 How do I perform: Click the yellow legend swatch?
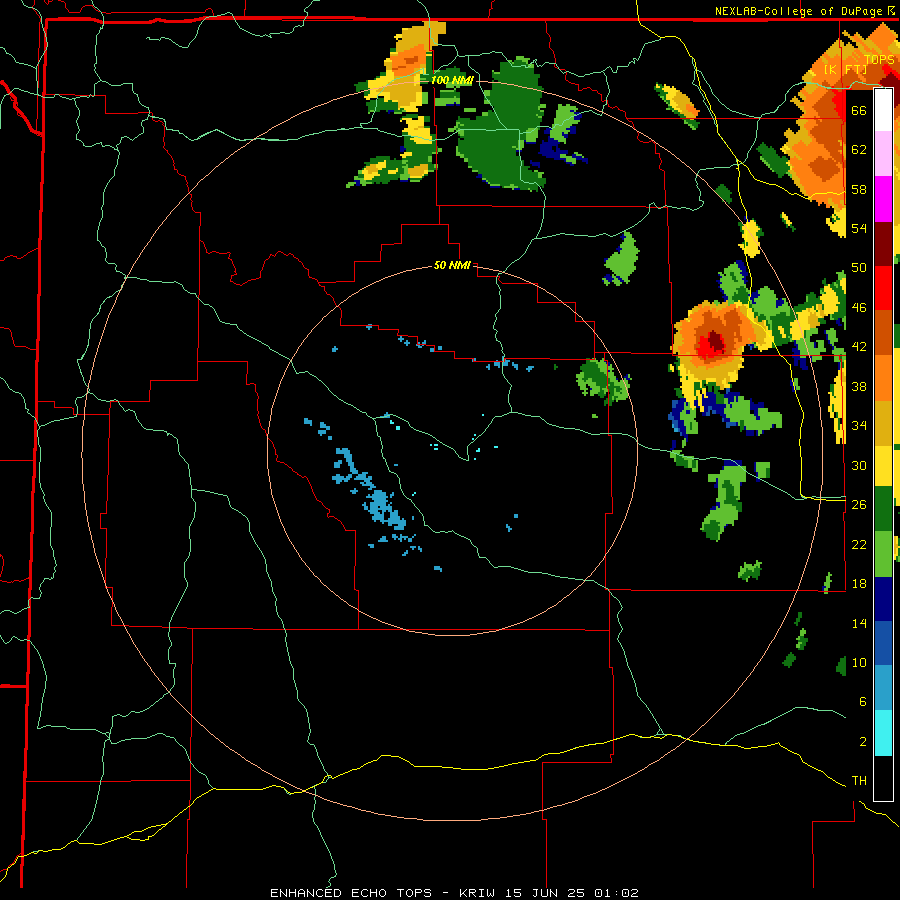click(883, 465)
